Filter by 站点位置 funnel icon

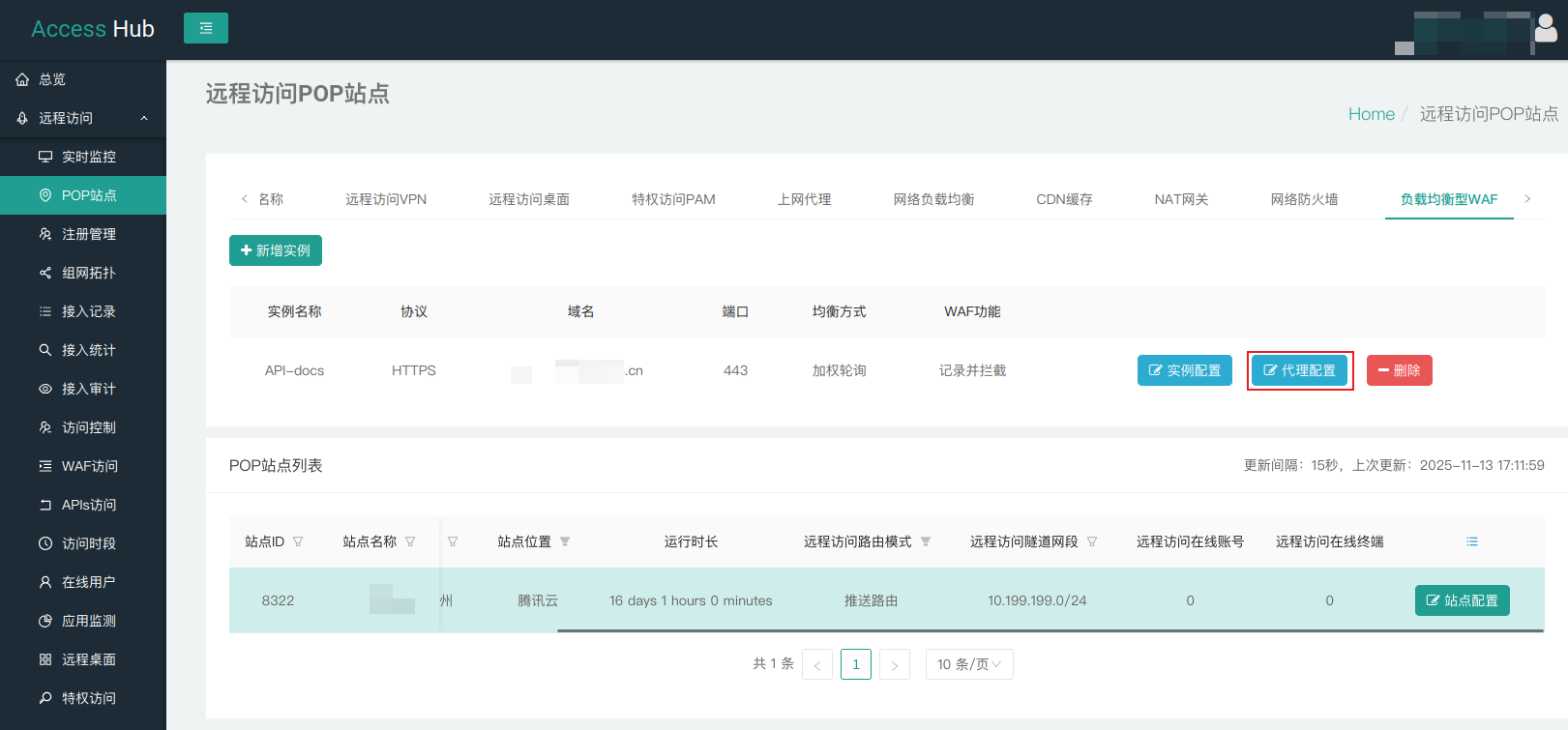pyautogui.click(x=565, y=541)
